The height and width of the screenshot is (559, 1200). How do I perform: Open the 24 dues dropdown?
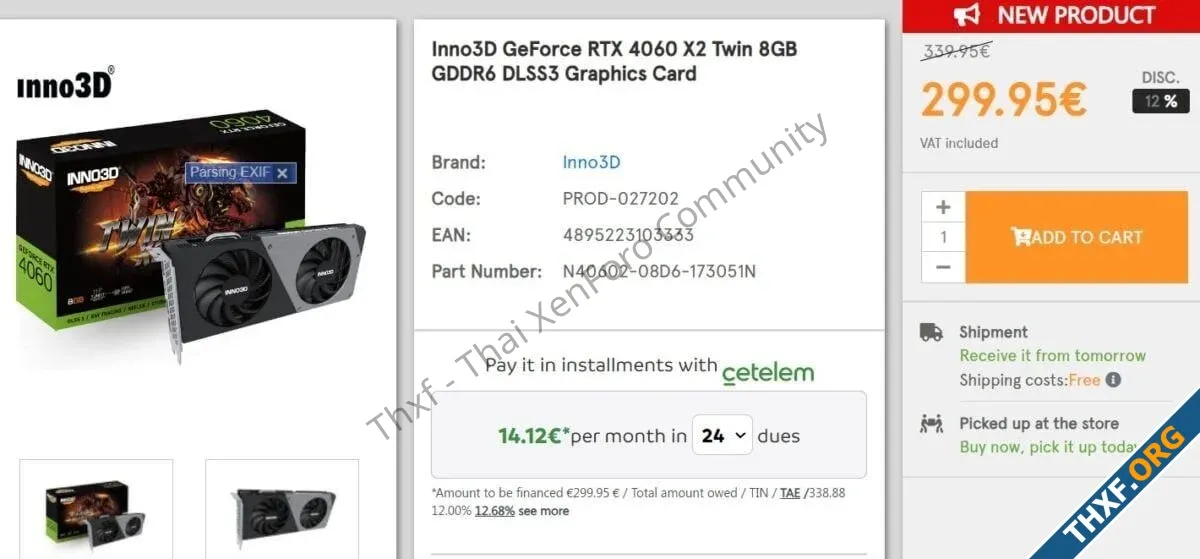[722, 436]
